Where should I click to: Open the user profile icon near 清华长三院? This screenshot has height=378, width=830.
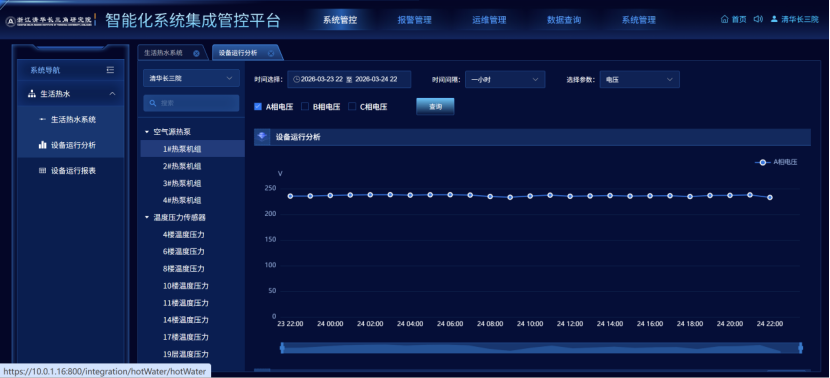coord(774,19)
